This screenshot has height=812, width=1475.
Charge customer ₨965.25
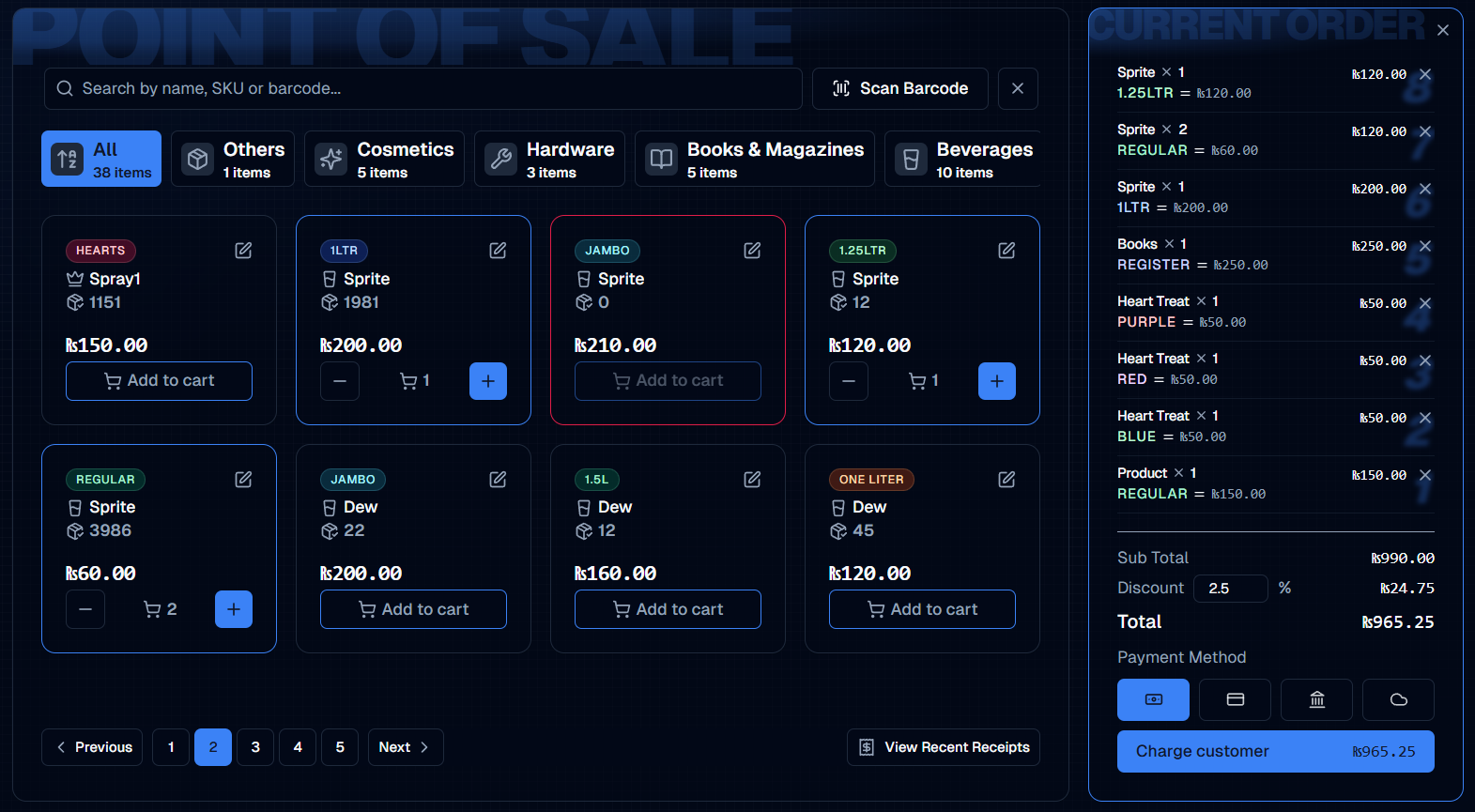(x=1276, y=751)
